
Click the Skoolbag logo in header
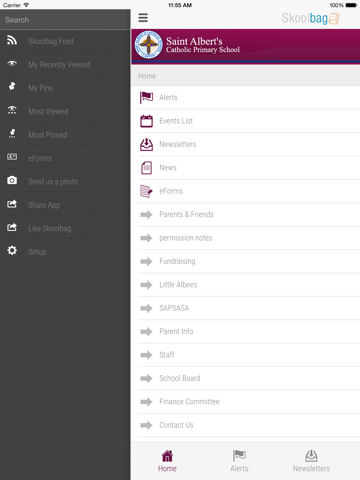pyautogui.click(x=310, y=18)
